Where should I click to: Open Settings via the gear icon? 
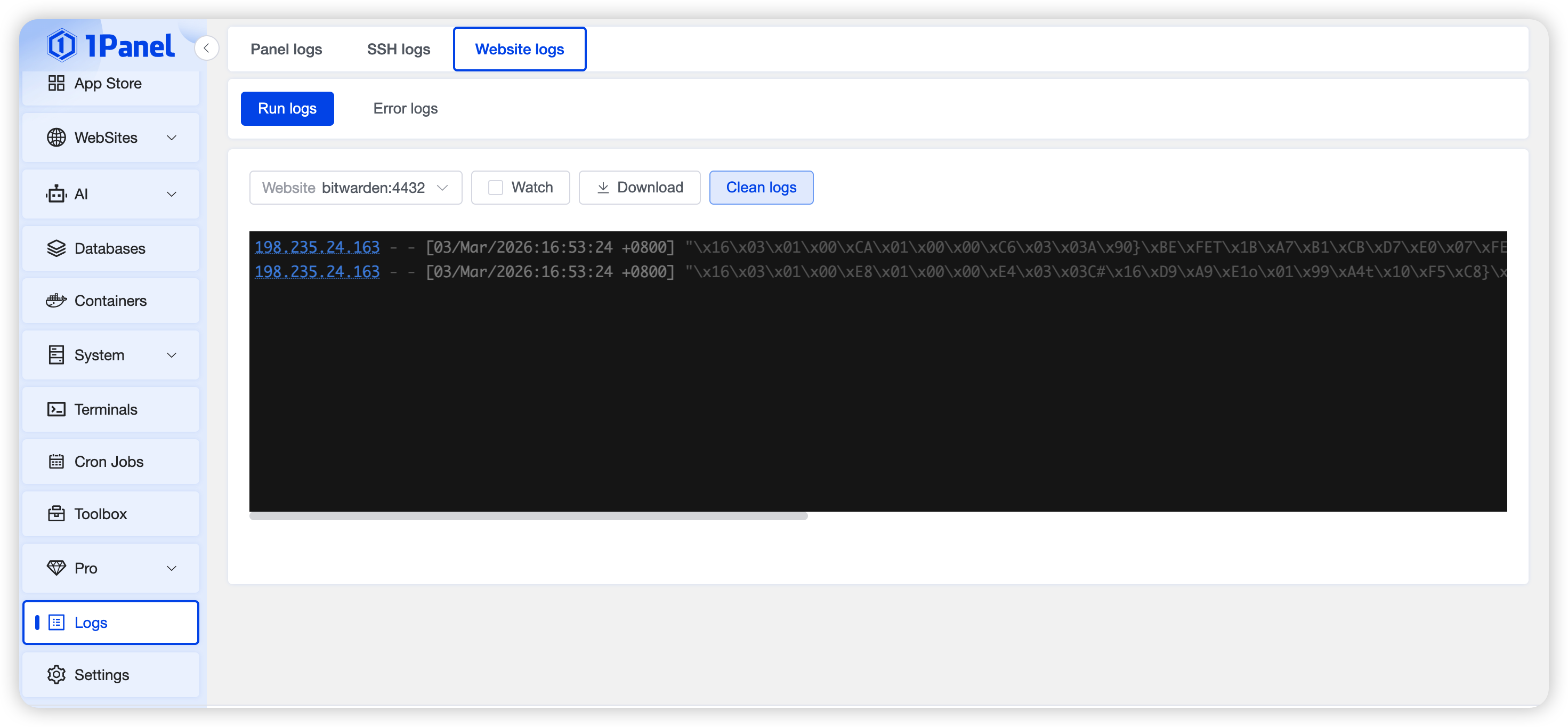56,675
